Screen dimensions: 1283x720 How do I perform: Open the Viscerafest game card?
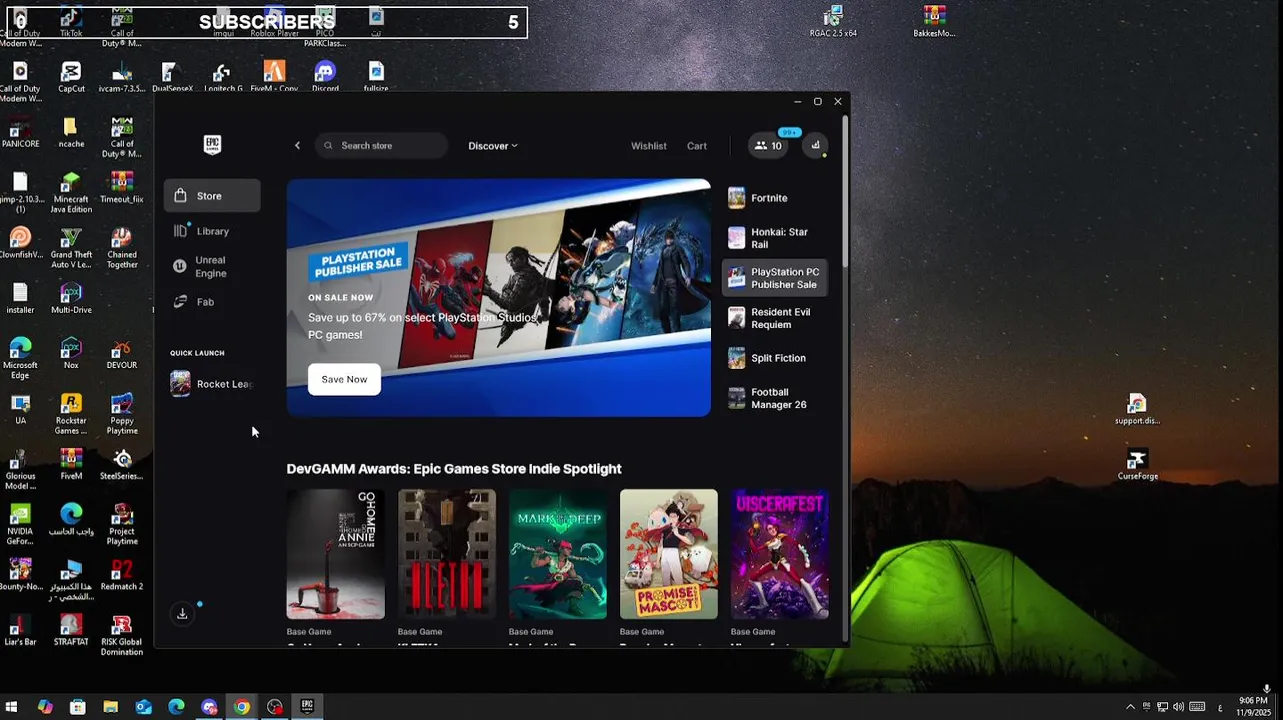[x=779, y=554]
